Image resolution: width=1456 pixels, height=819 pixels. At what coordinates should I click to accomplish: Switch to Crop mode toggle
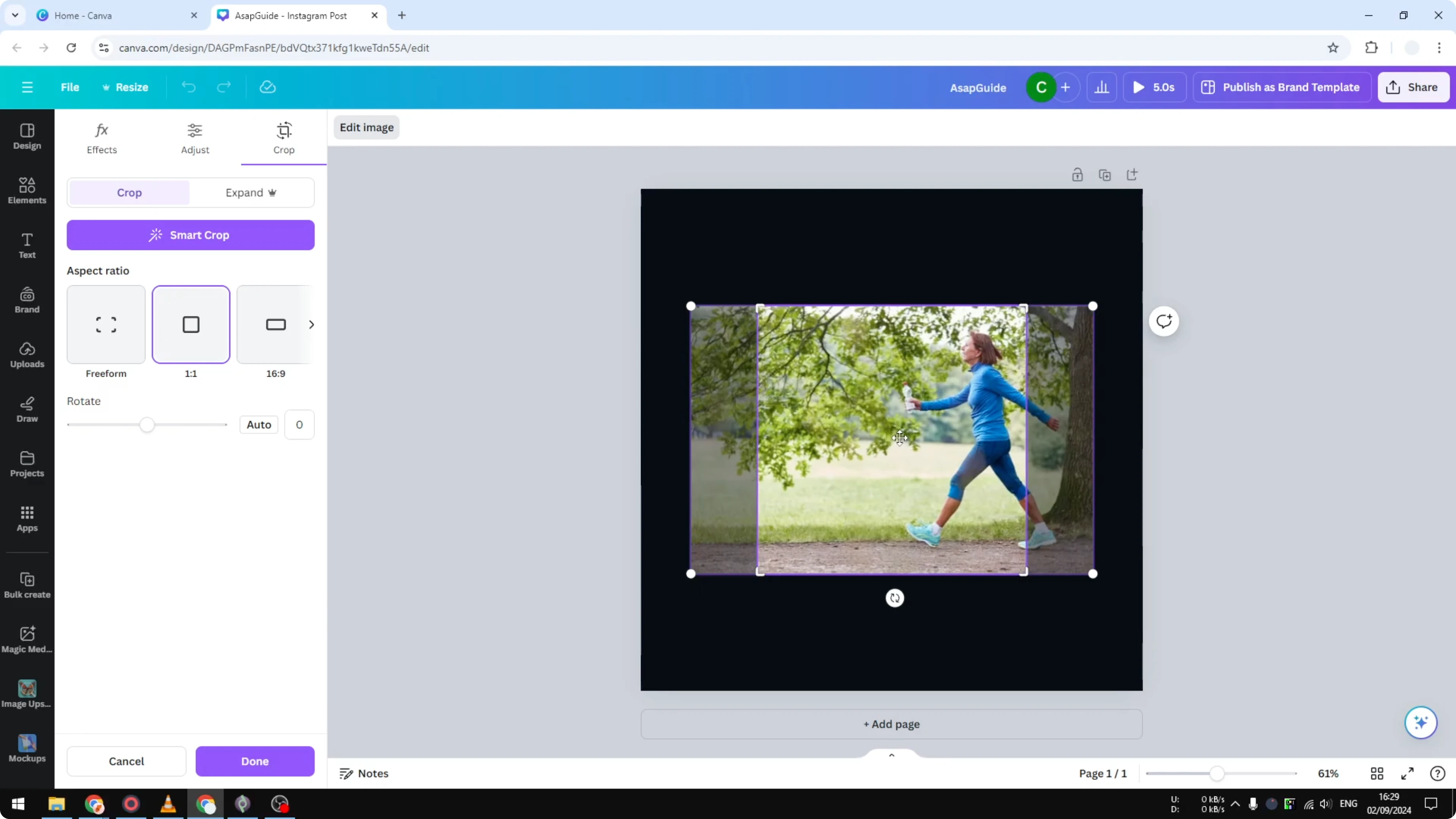(x=129, y=193)
